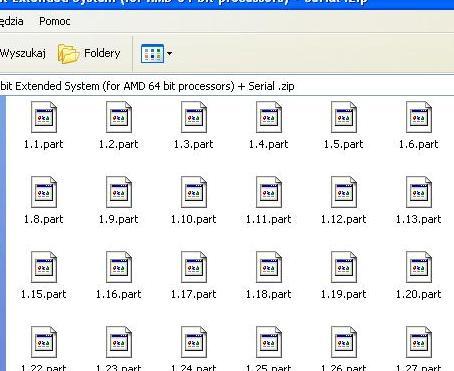Select the 1.10.part file icon

(x=194, y=192)
